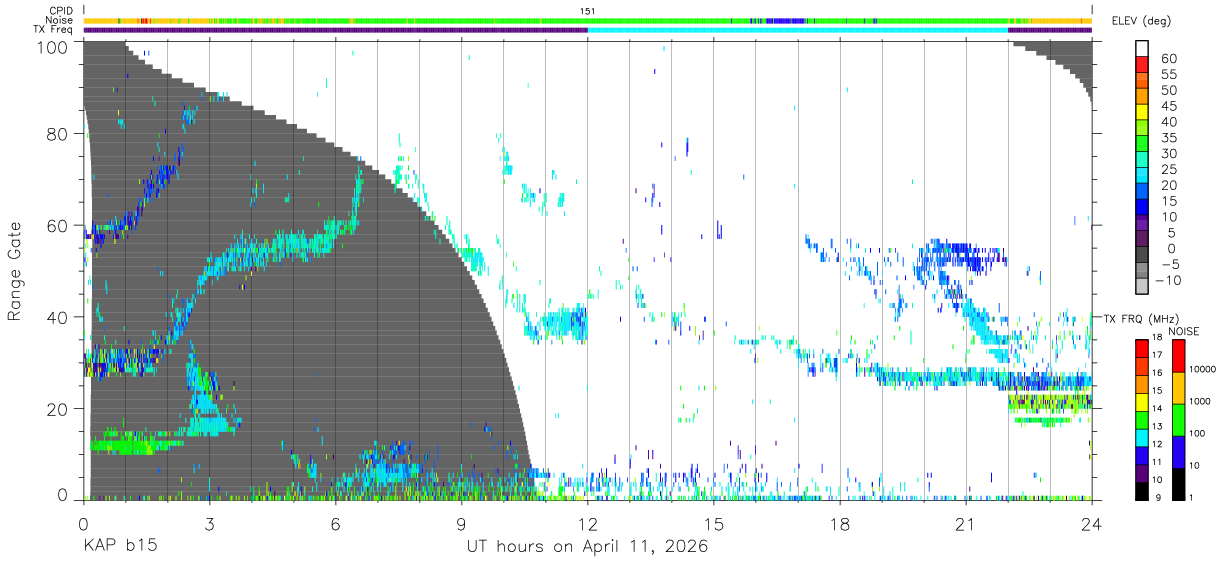Pick the yellow segment of ELEV colorbar
The image size is (1228, 567).
click(1143, 111)
